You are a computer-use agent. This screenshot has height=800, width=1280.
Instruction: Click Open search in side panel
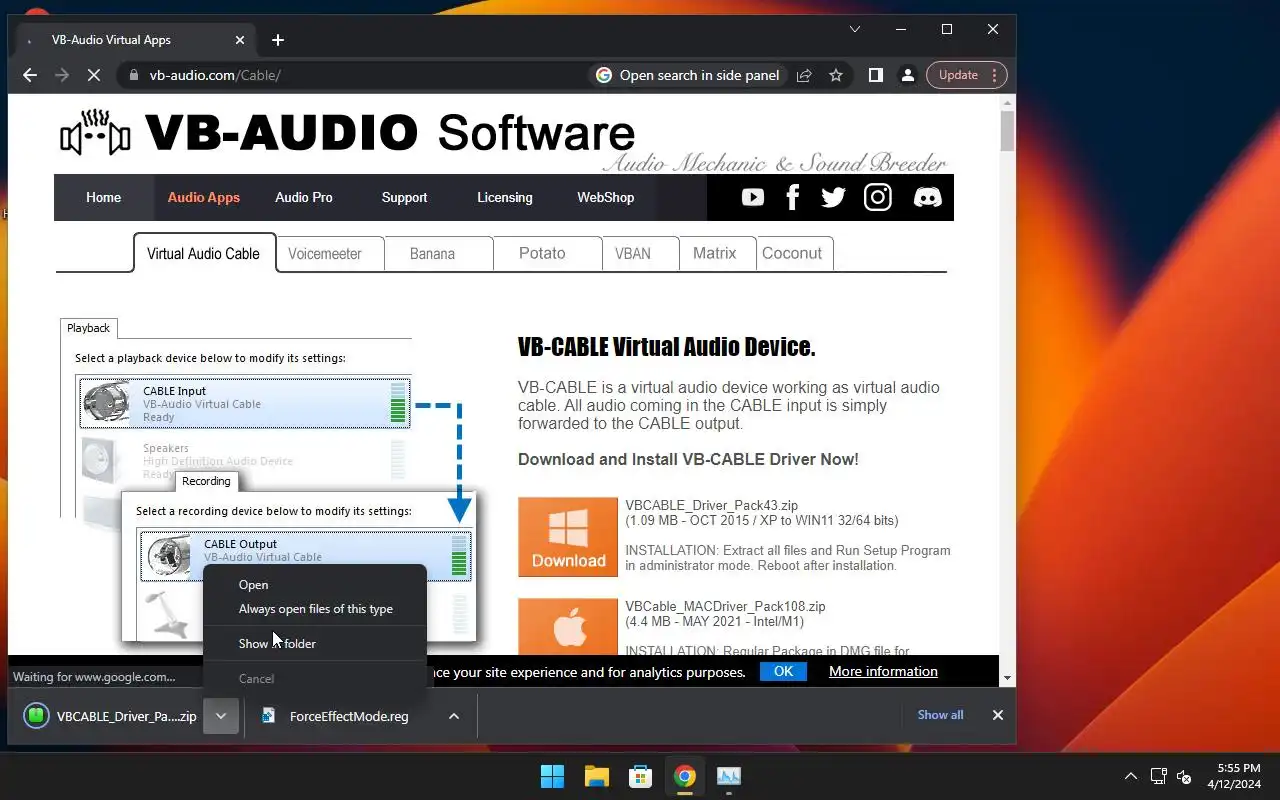click(688, 75)
